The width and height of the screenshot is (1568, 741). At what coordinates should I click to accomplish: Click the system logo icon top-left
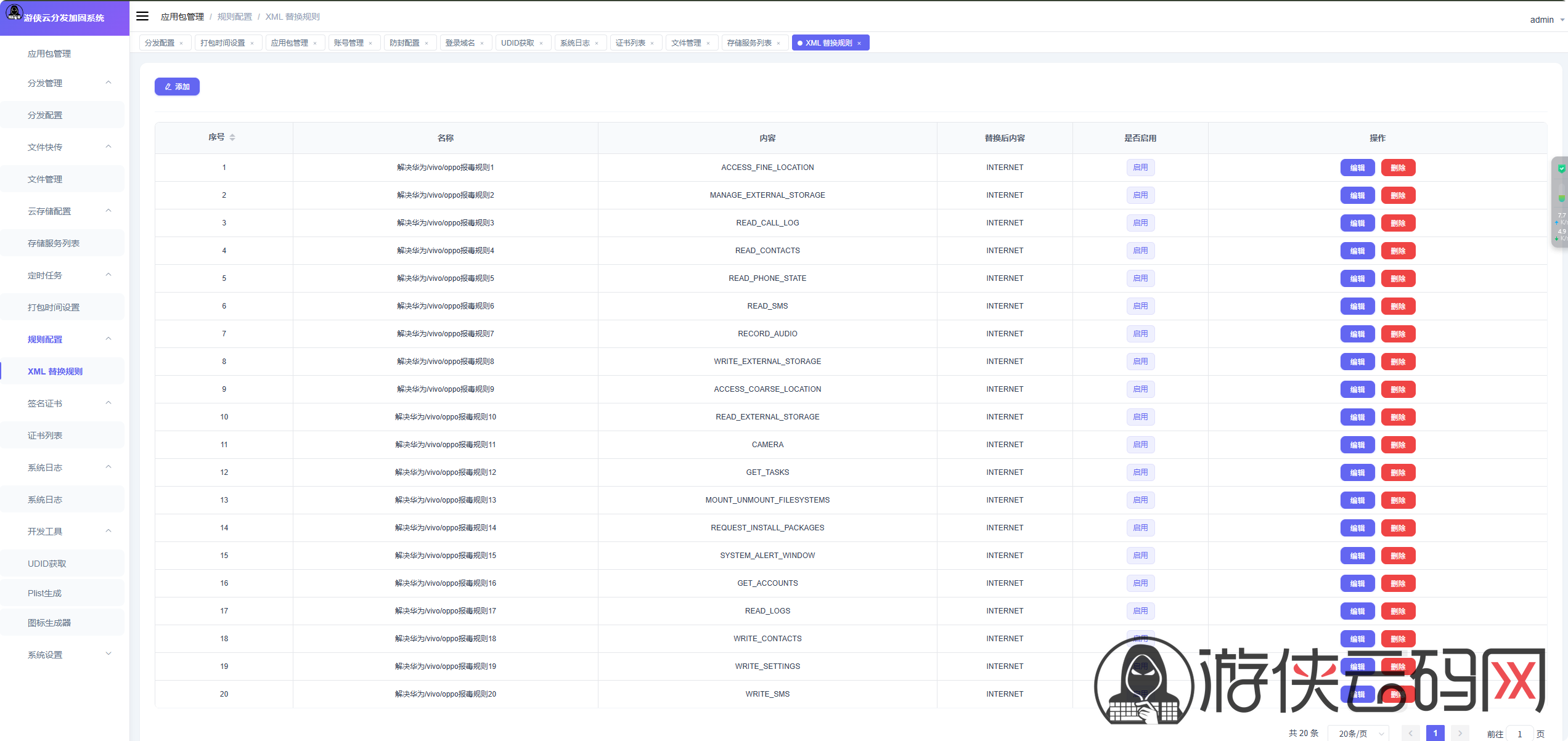[x=14, y=13]
